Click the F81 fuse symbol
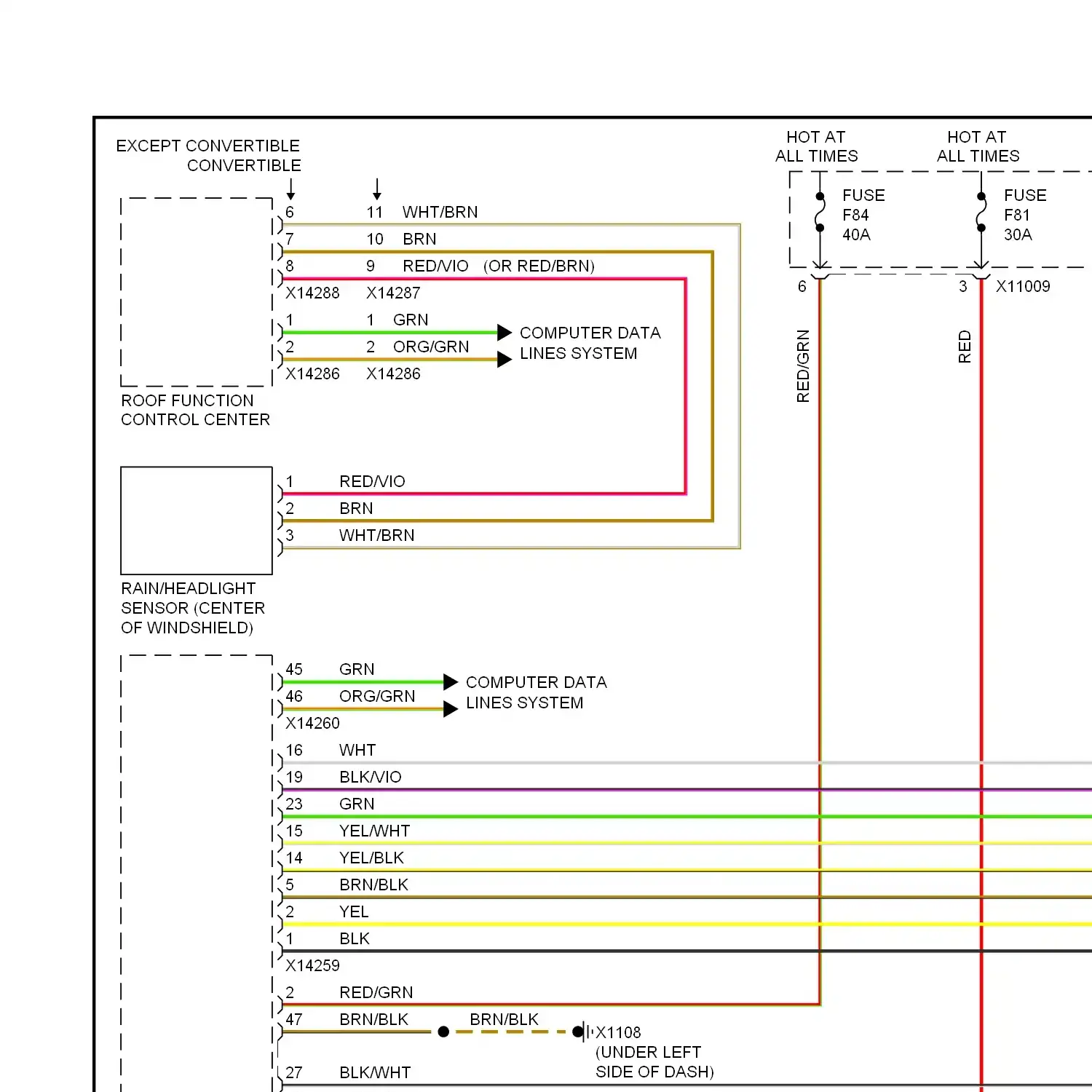Image resolution: width=1092 pixels, height=1092 pixels. point(981,212)
